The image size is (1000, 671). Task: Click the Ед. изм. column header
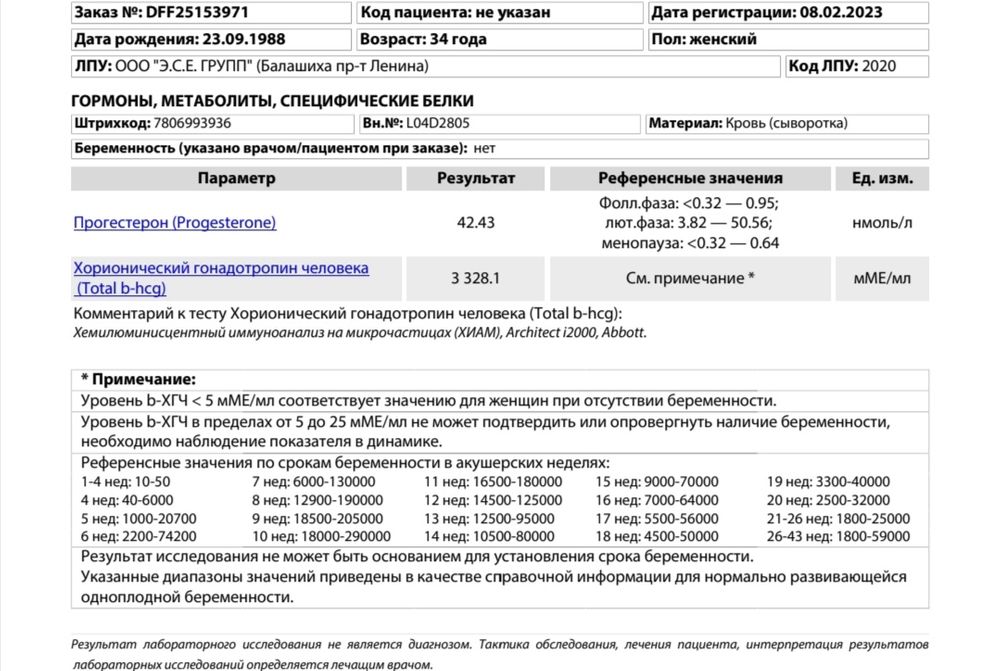click(x=882, y=179)
